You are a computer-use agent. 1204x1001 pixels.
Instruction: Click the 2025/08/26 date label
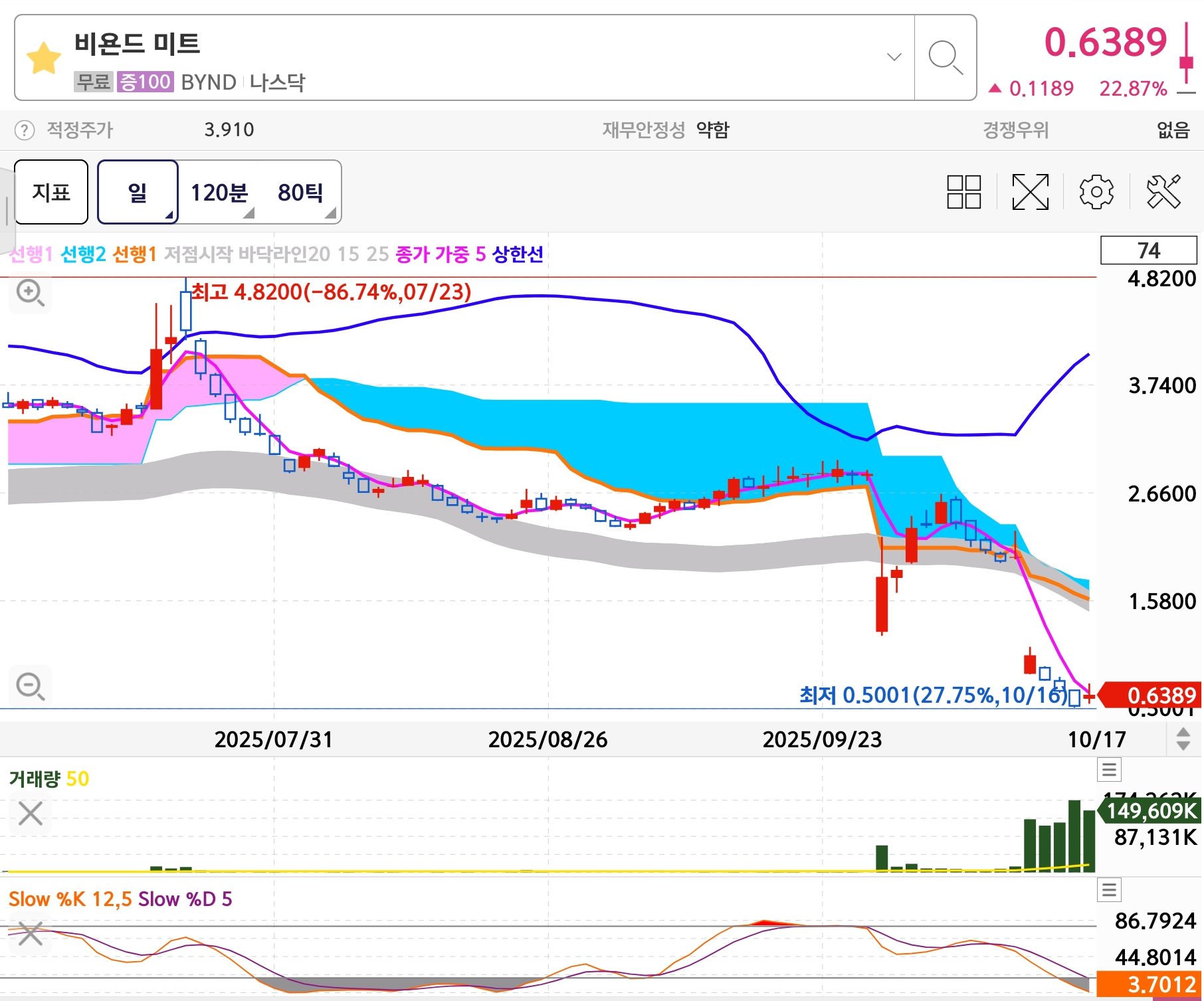pyautogui.click(x=548, y=739)
